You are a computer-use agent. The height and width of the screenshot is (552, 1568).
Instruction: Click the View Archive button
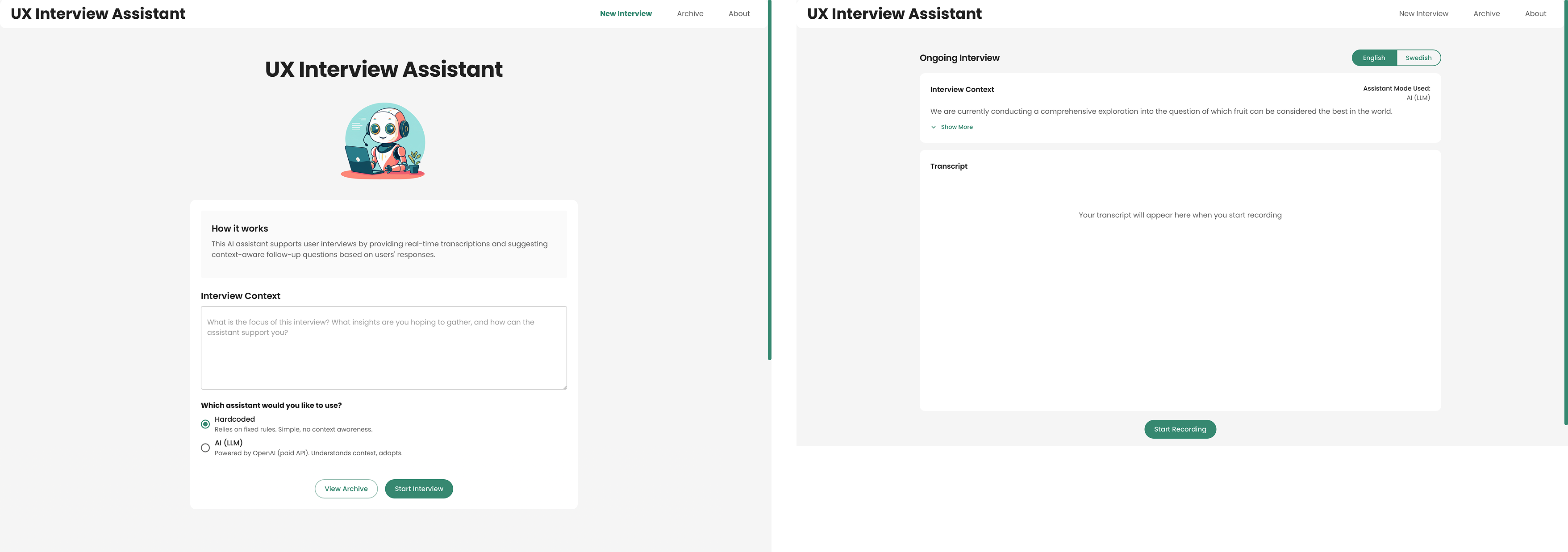click(x=346, y=489)
